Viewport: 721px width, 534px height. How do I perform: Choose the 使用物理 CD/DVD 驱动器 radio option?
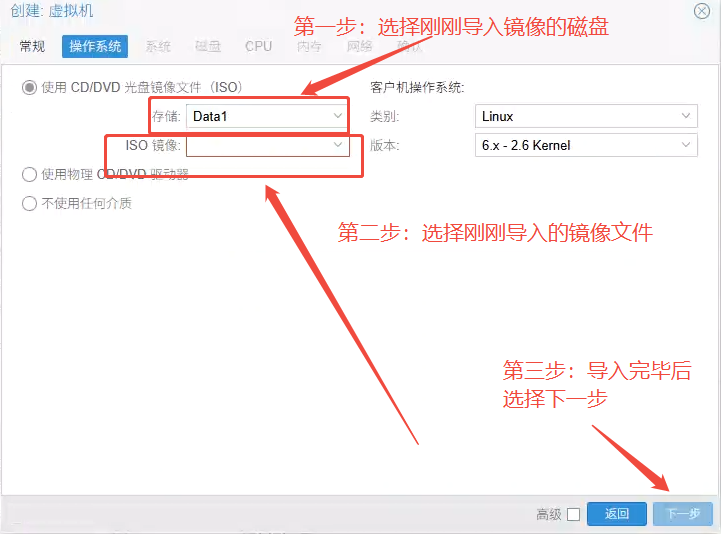29,175
